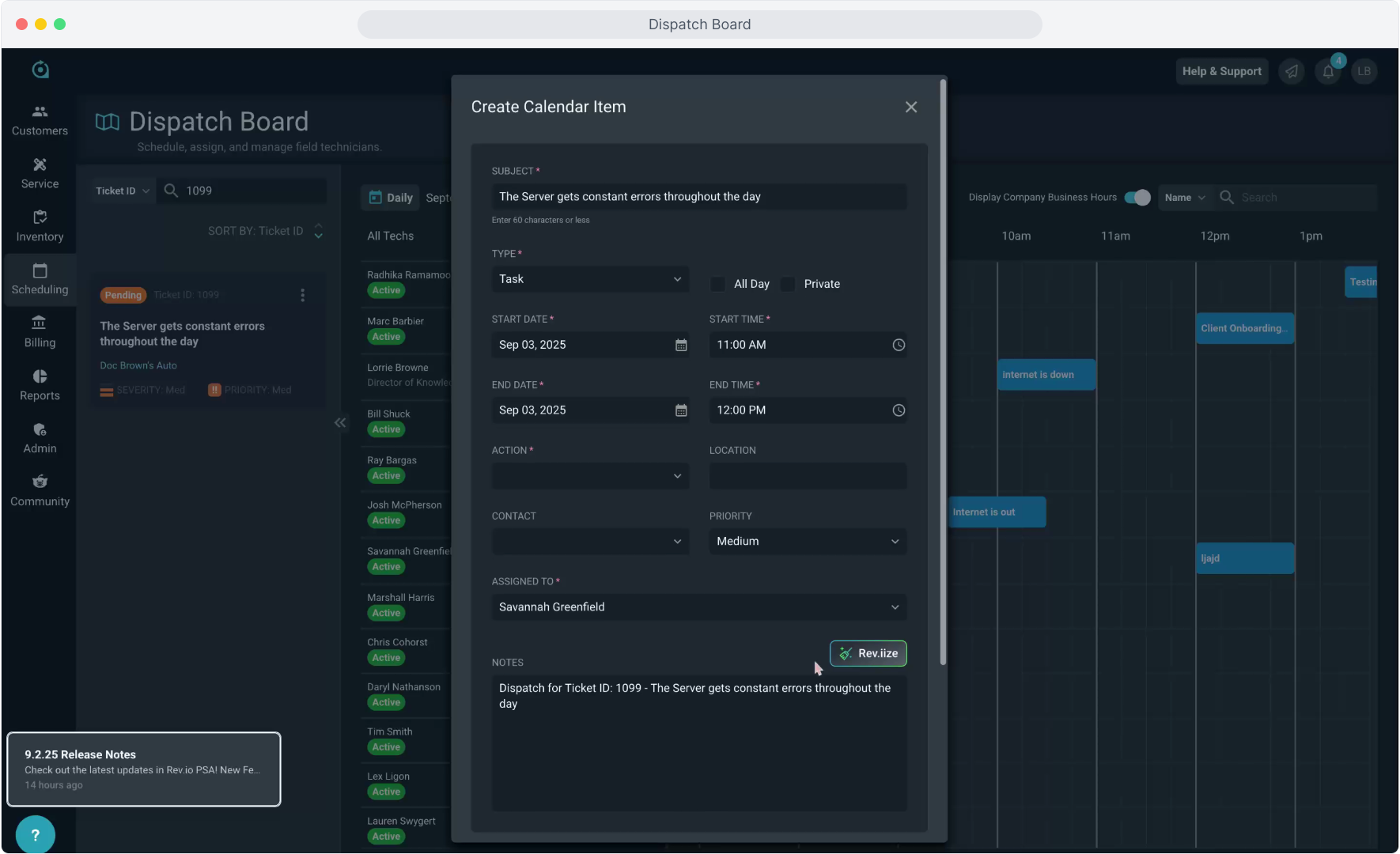Click the three-dot menu on ticket 1099
This screenshot has height=854, width=1400.
[x=302, y=295]
